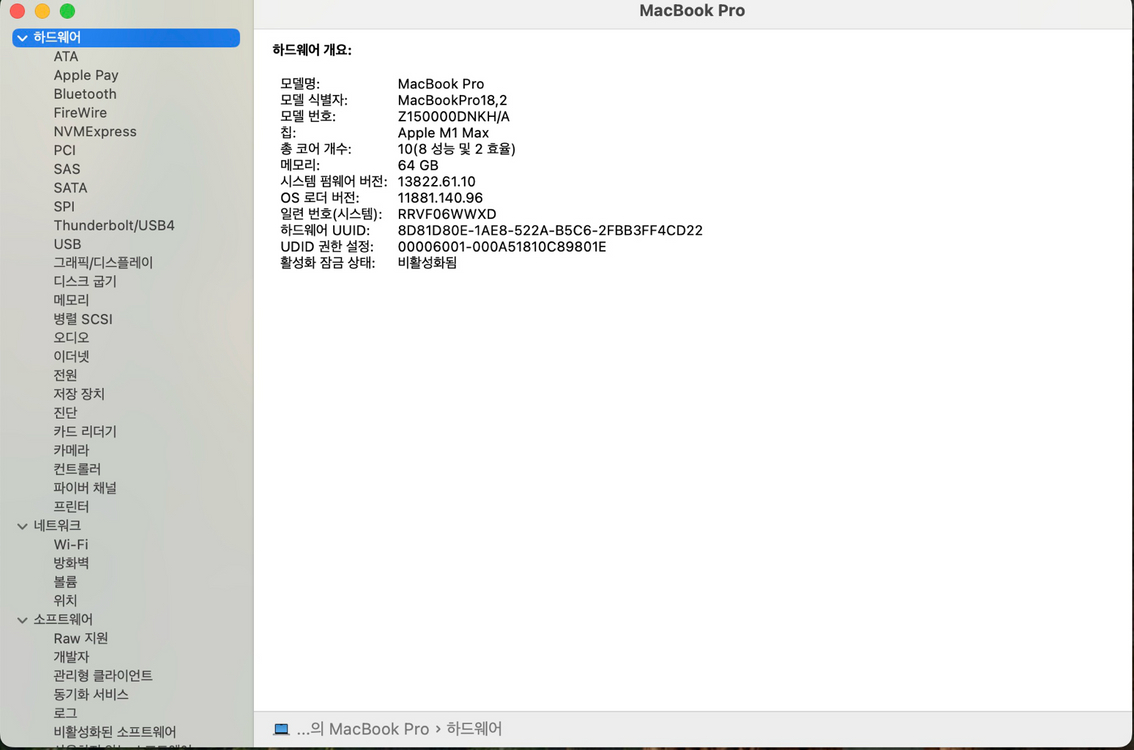The width and height of the screenshot is (1134, 750).
Task: Open 비활성화된 소프트웨어 report
Action: click(113, 731)
